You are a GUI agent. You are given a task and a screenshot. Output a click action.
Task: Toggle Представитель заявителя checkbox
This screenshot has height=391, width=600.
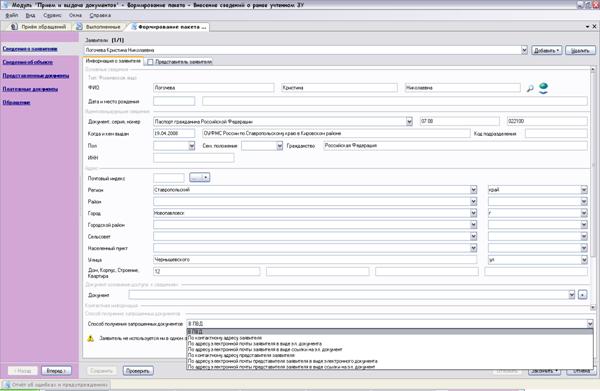click(x=150, y=62)
